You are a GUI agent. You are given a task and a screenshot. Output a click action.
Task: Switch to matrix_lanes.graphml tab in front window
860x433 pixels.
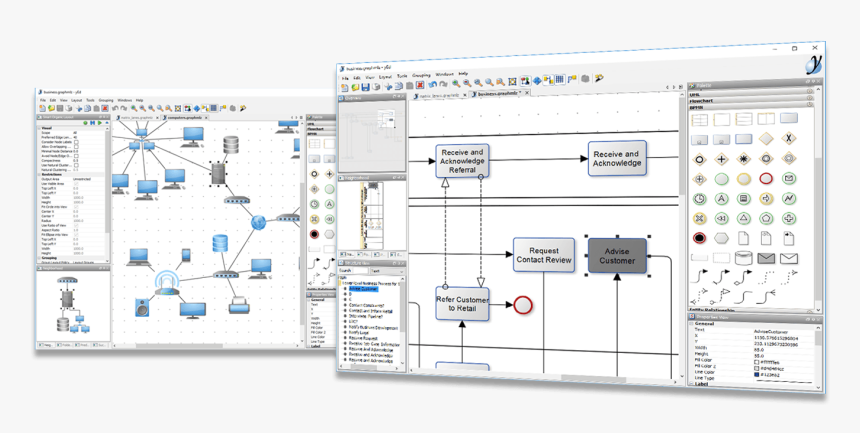pos(440,95)
